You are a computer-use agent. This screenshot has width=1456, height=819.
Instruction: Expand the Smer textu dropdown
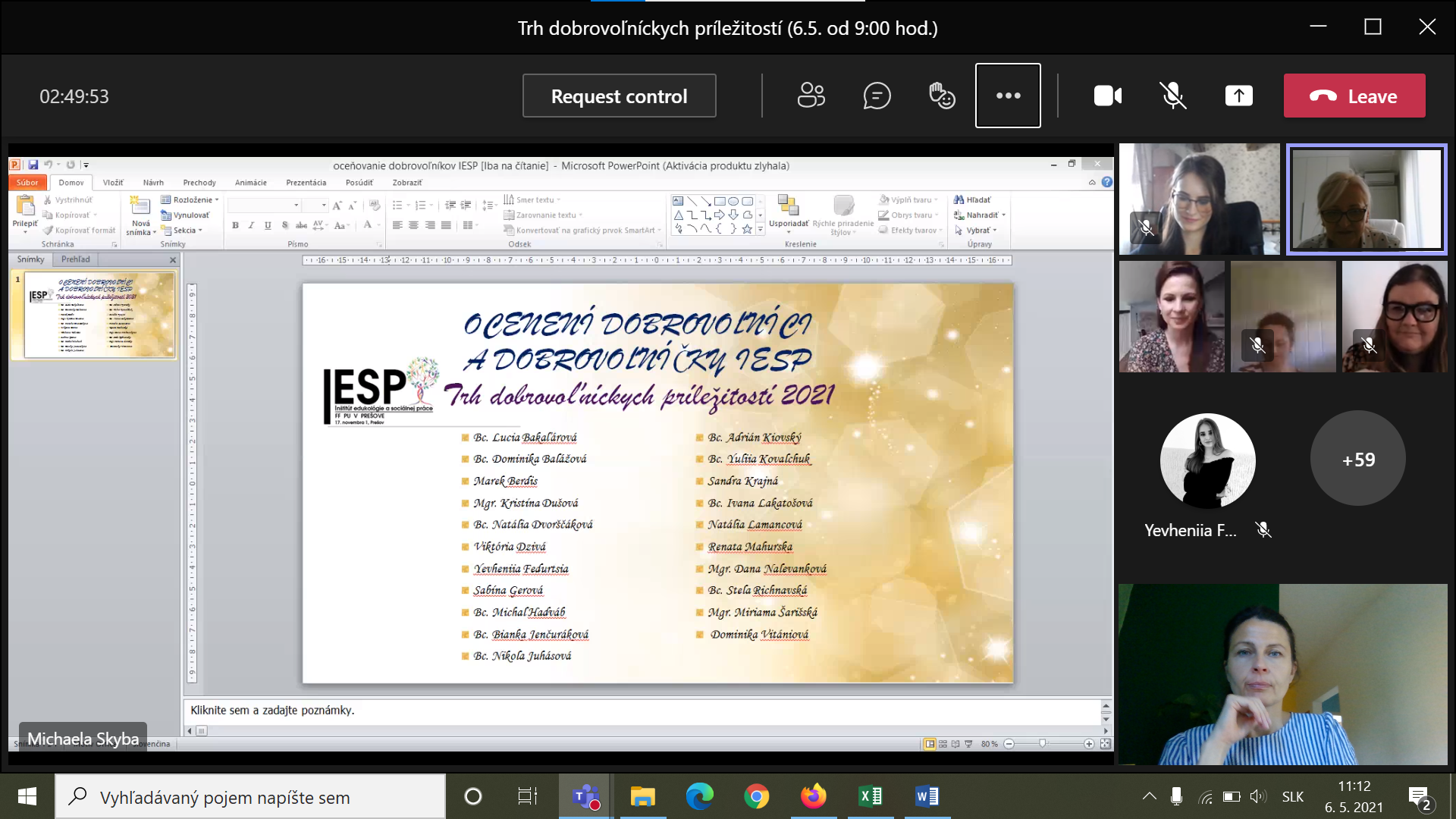coord(532,200)
